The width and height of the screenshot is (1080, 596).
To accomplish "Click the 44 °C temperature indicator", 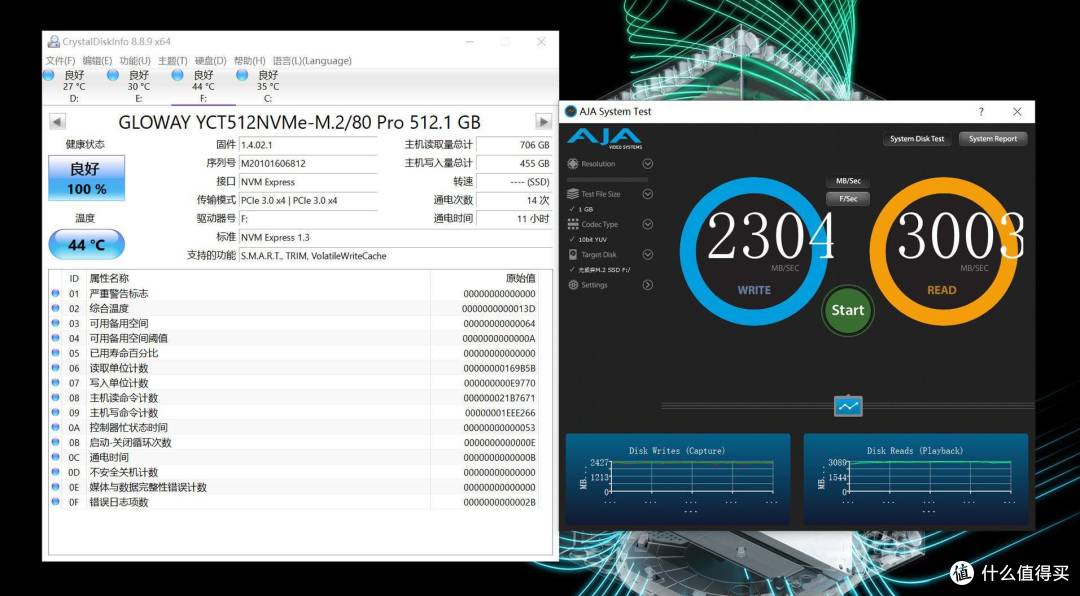I will [86, 245].
